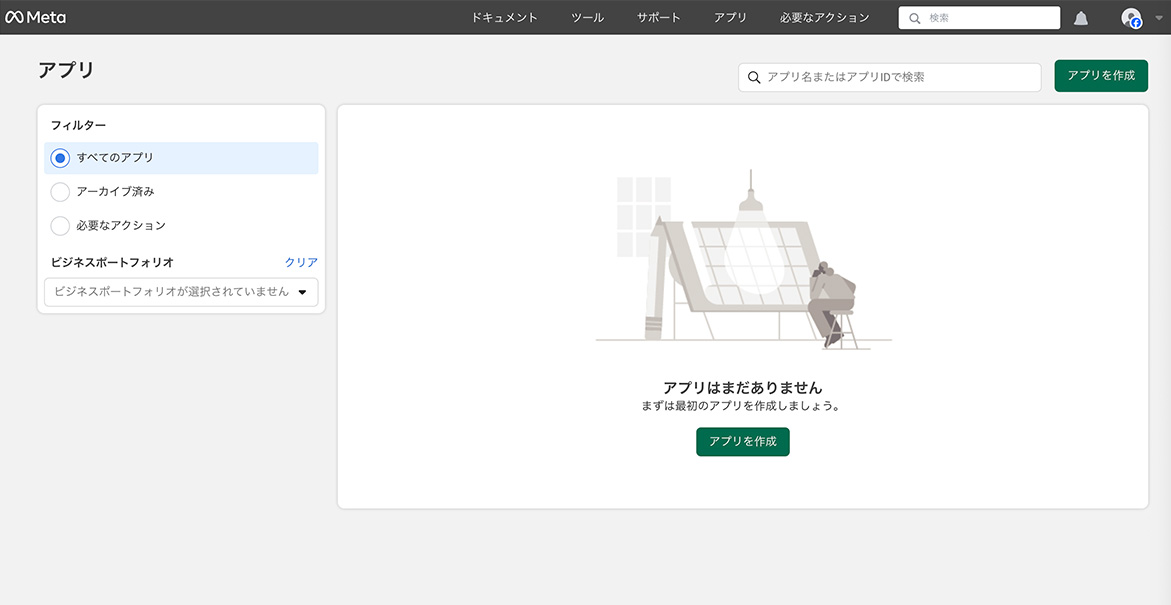Click the profile avatar icon
The image size is (1171, 605).
[x=1131, y=18]
